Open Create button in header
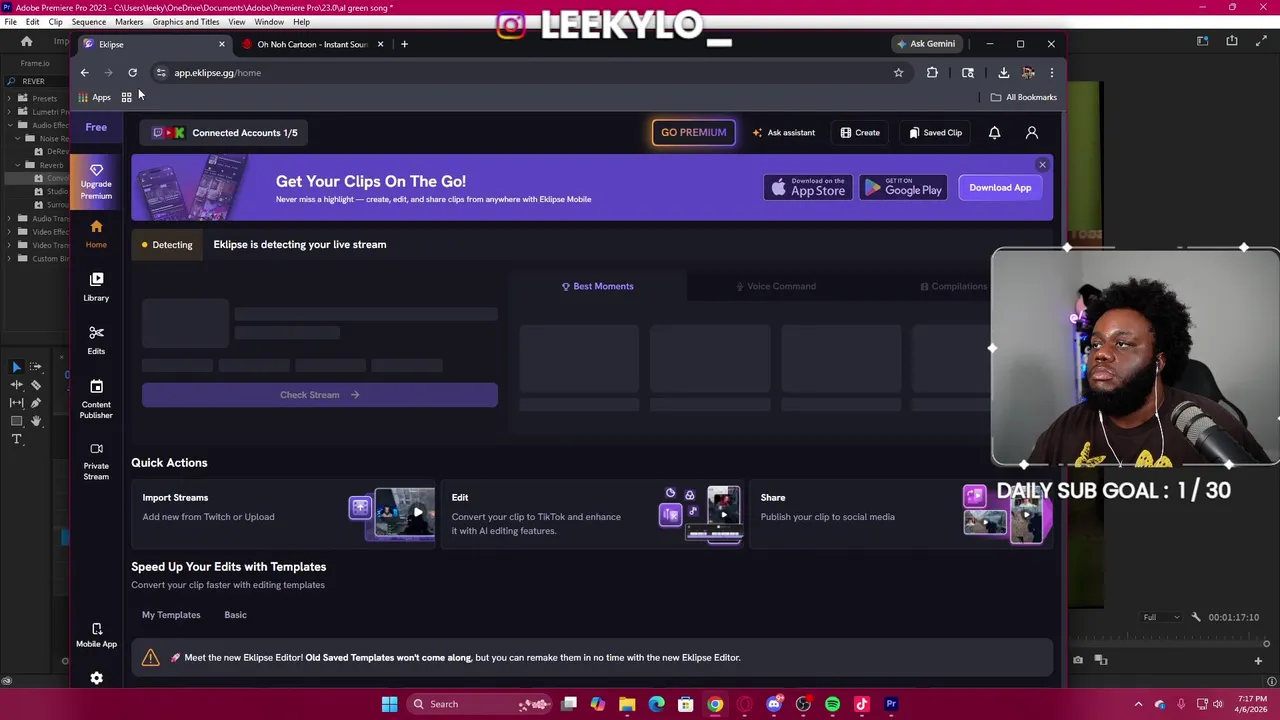 pyautogui.click(x=860, y=132)
